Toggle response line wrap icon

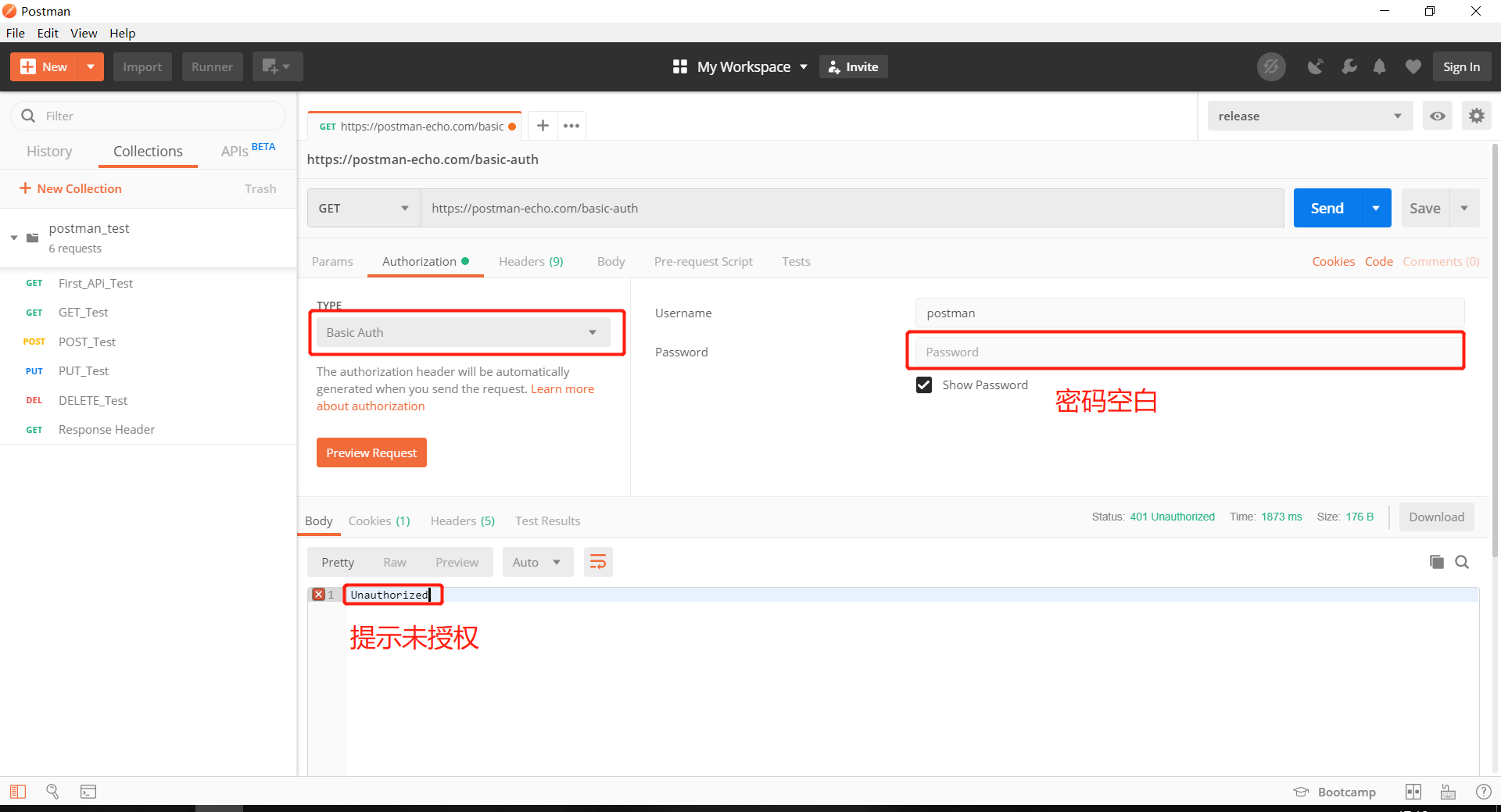pyautogui.click(x=598, y=563)
